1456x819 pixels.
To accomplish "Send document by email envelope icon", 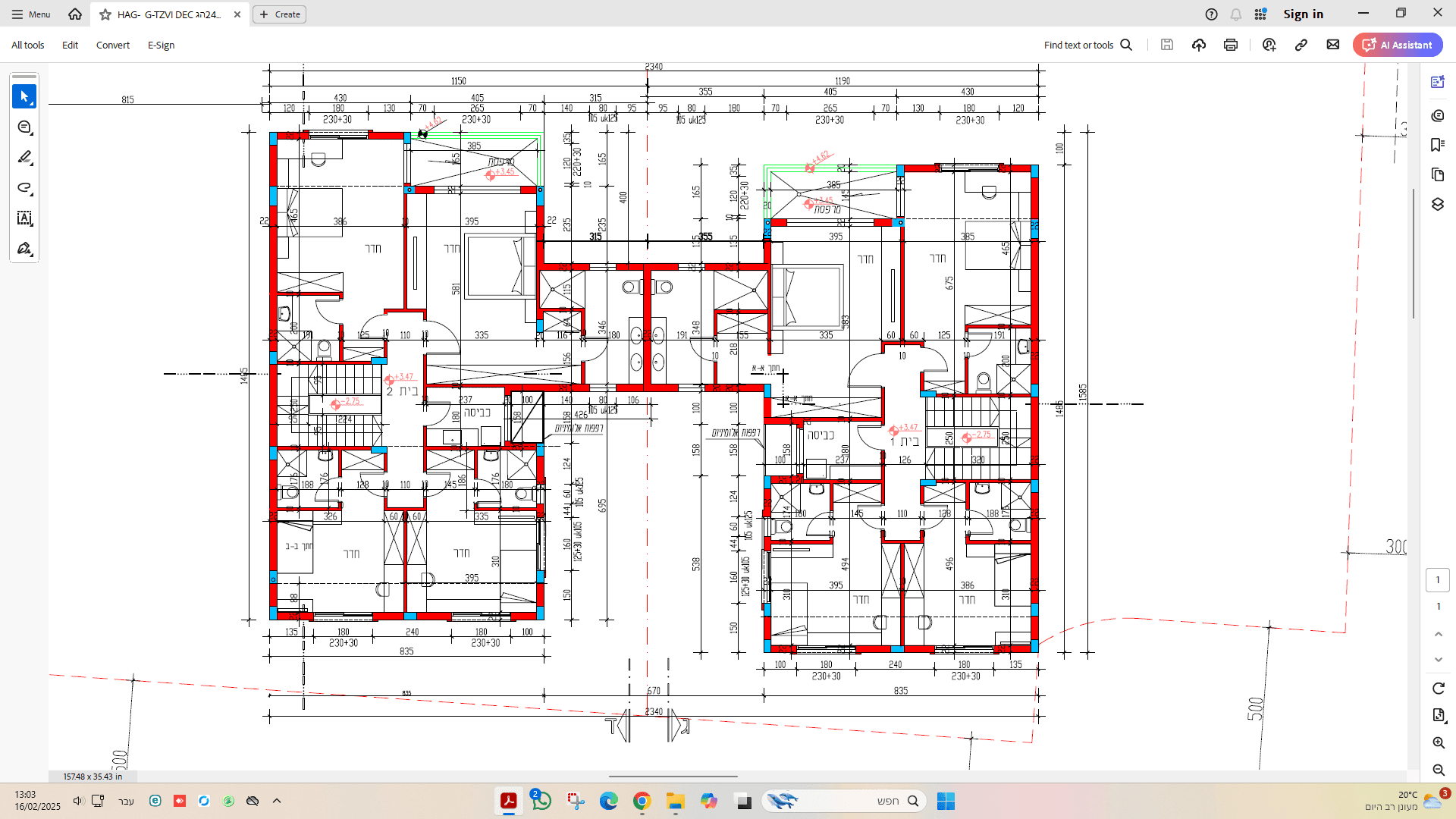I will click(x=1333, y=45).
